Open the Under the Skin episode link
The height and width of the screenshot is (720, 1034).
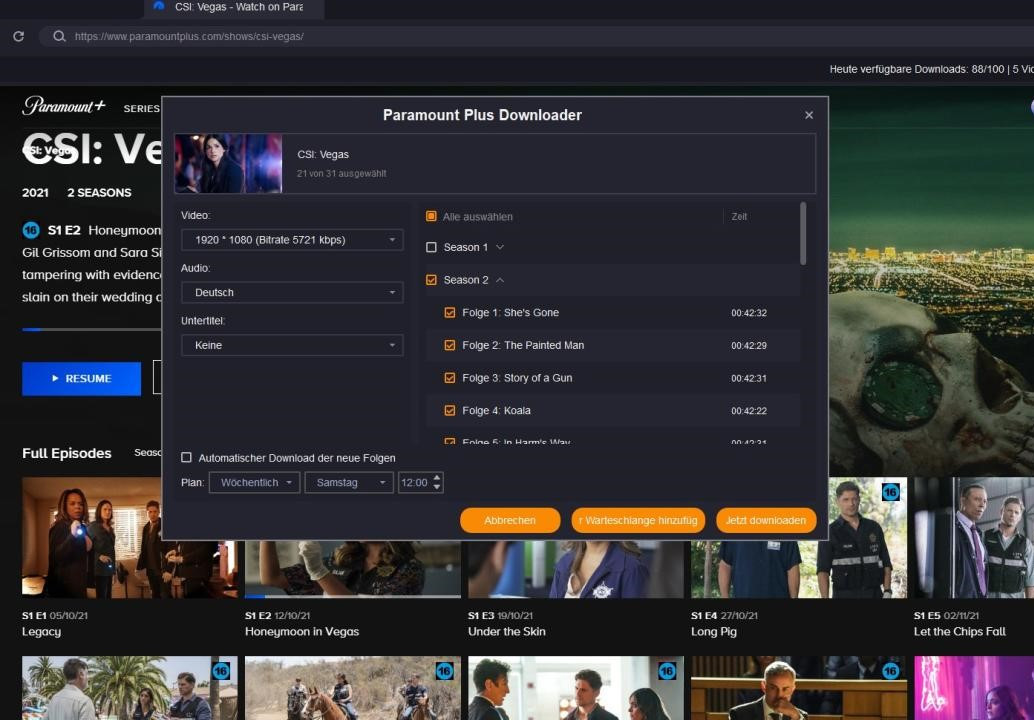click(506, 632)
